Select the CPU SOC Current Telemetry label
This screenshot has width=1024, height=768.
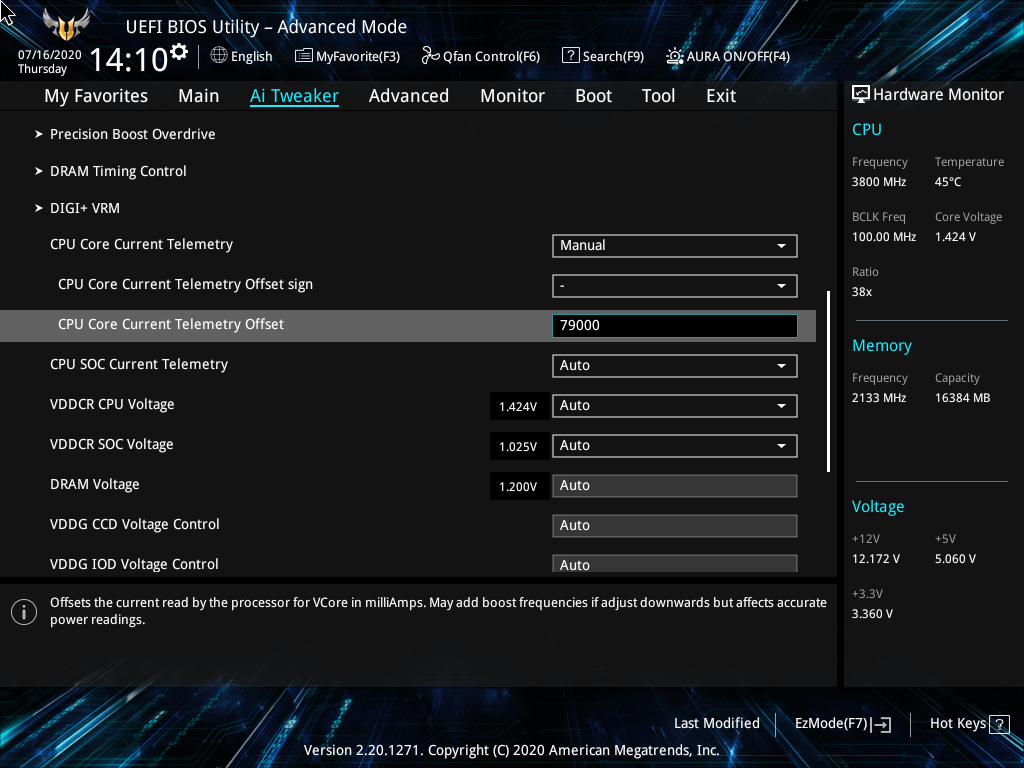tap(139, 364)
